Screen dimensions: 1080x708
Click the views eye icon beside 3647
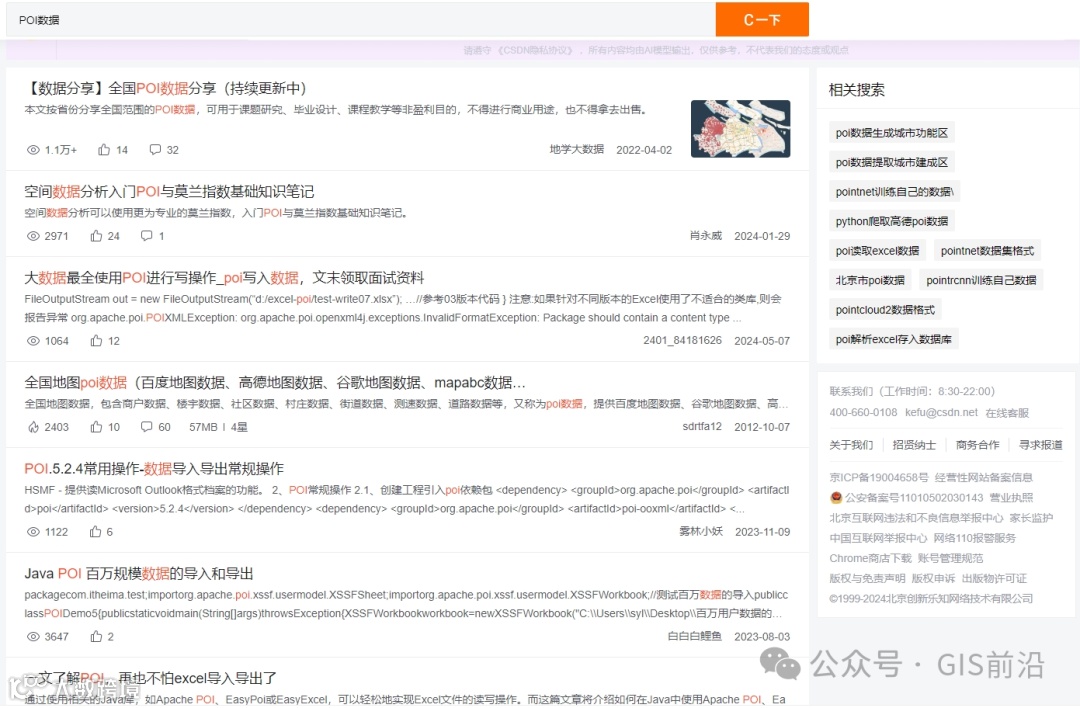tap(33, 636)
